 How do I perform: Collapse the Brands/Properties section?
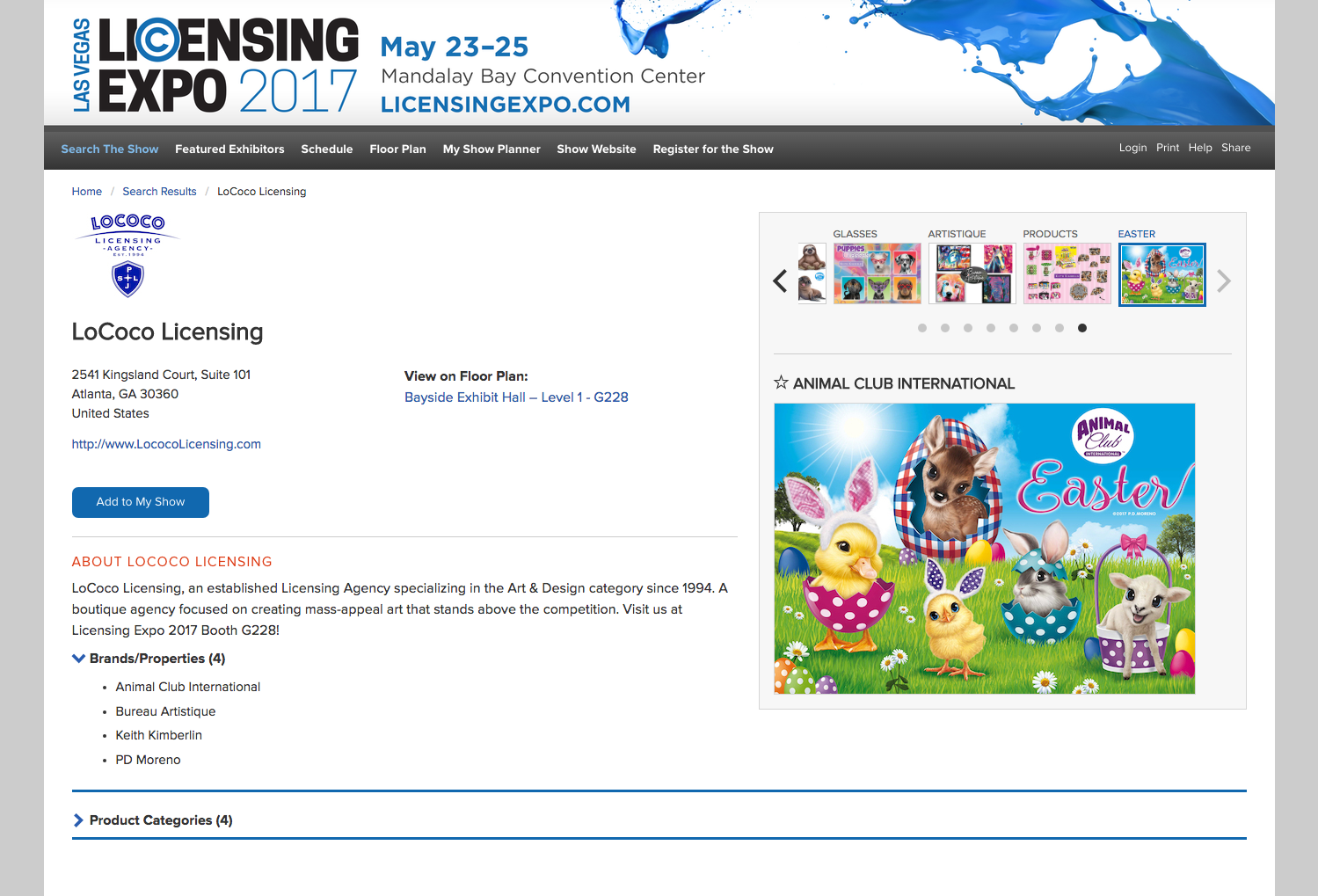(x=79, y=659)
